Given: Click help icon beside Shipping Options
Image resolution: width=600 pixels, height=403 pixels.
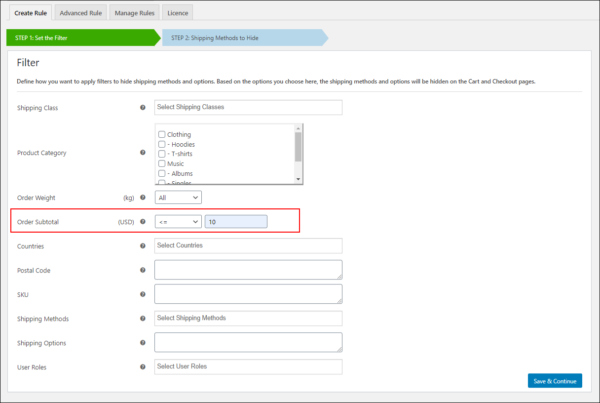Looking at the screenshot, I should point(143,343).
